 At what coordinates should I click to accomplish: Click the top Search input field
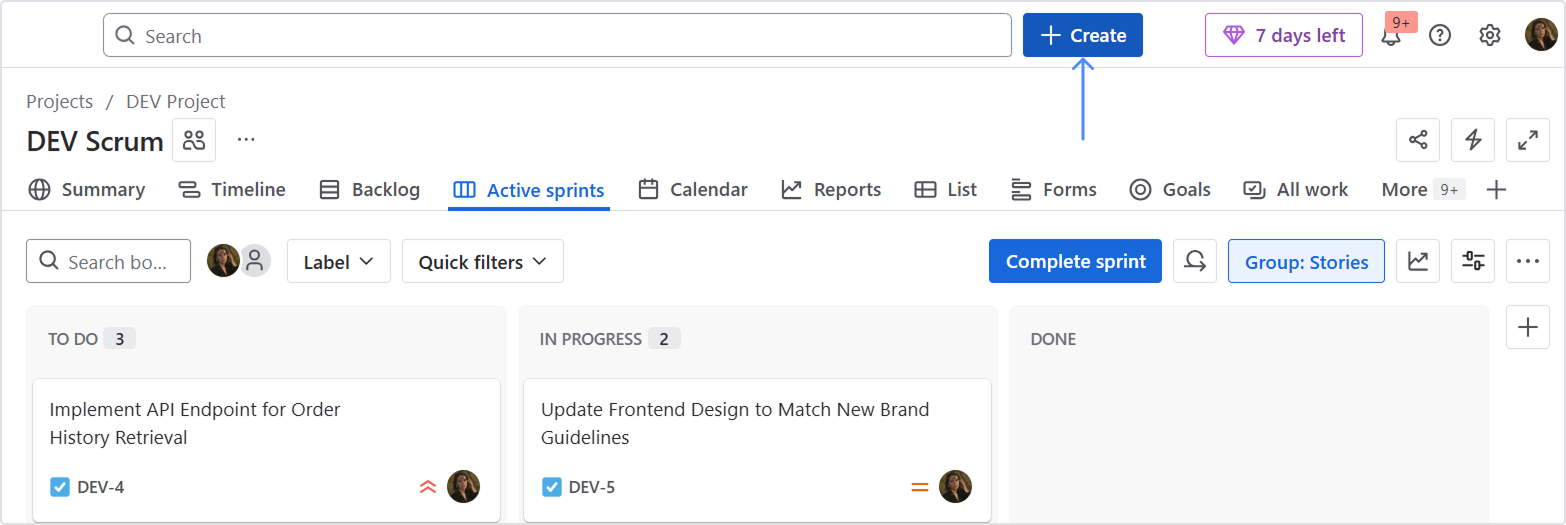click(557, 35)
